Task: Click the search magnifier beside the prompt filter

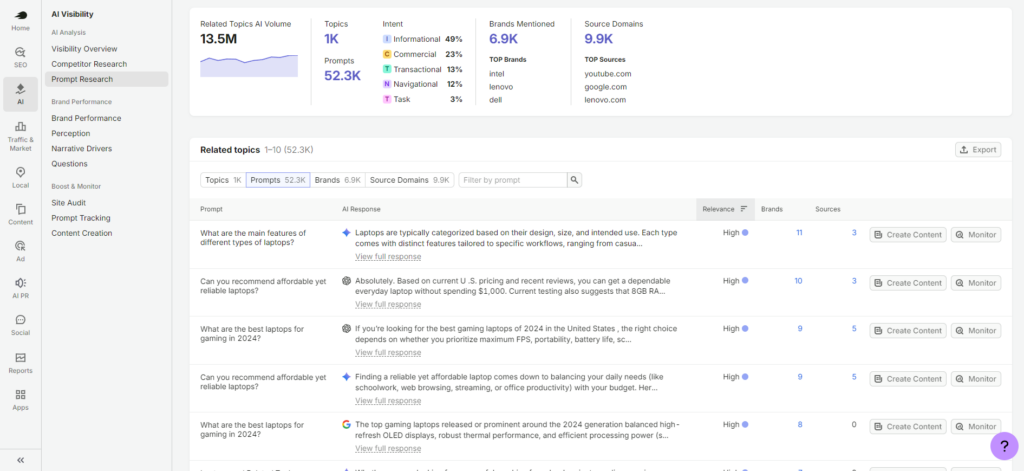Action: [574, 180]
